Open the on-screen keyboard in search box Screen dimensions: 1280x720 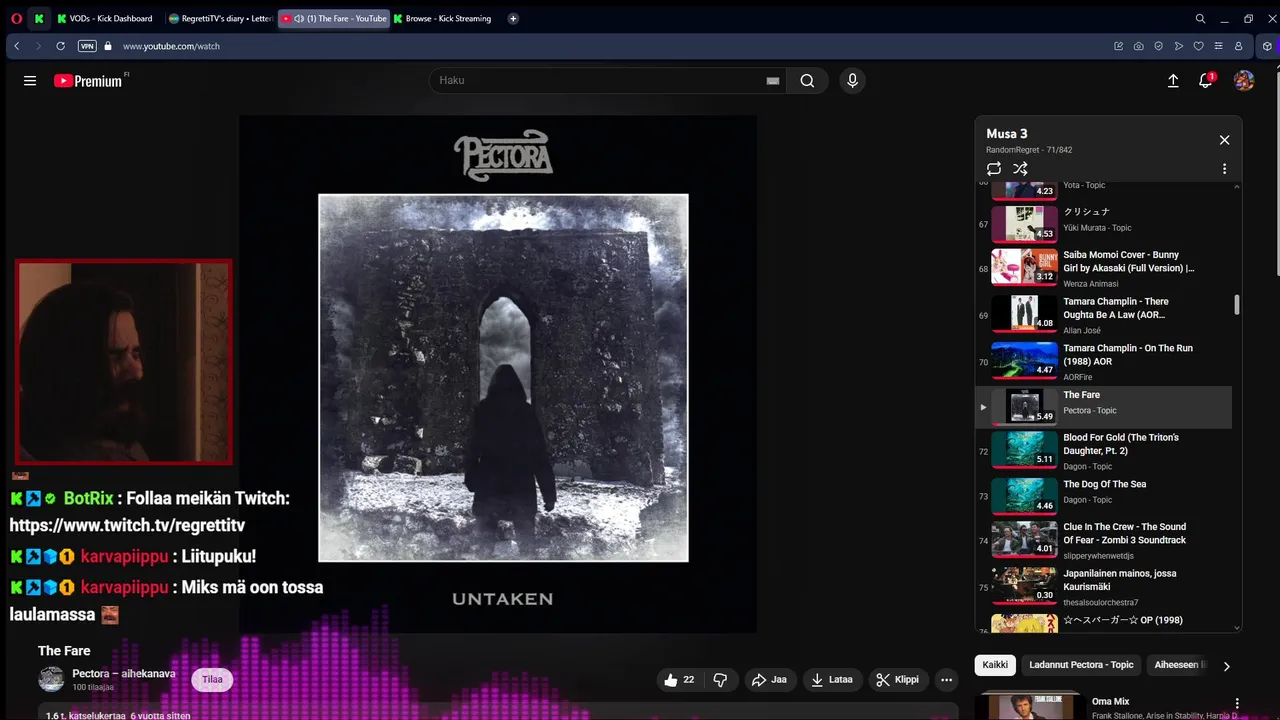click(772, 81)
